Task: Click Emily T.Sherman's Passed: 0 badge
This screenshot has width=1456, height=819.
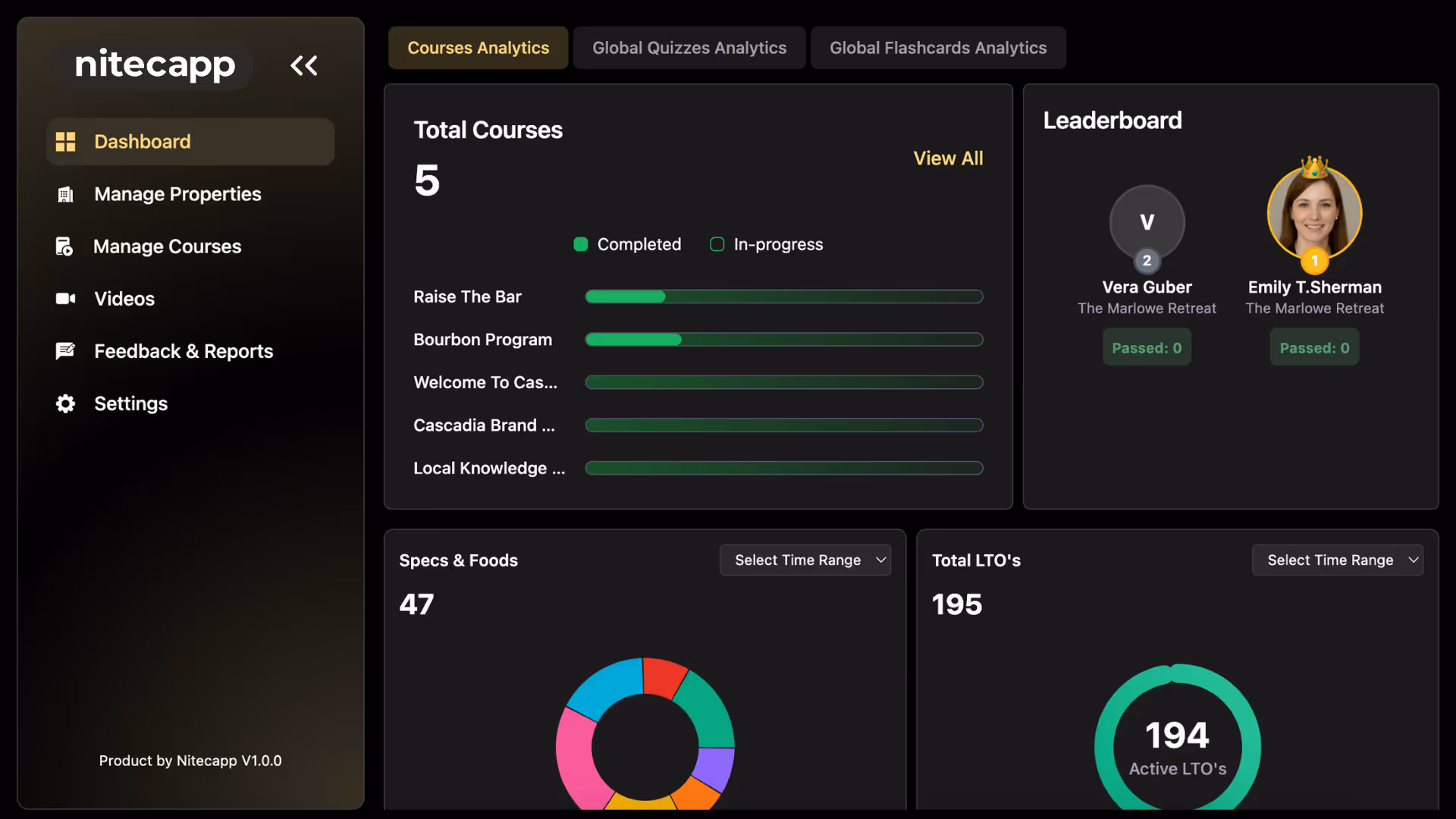Action: (1314, 347)
